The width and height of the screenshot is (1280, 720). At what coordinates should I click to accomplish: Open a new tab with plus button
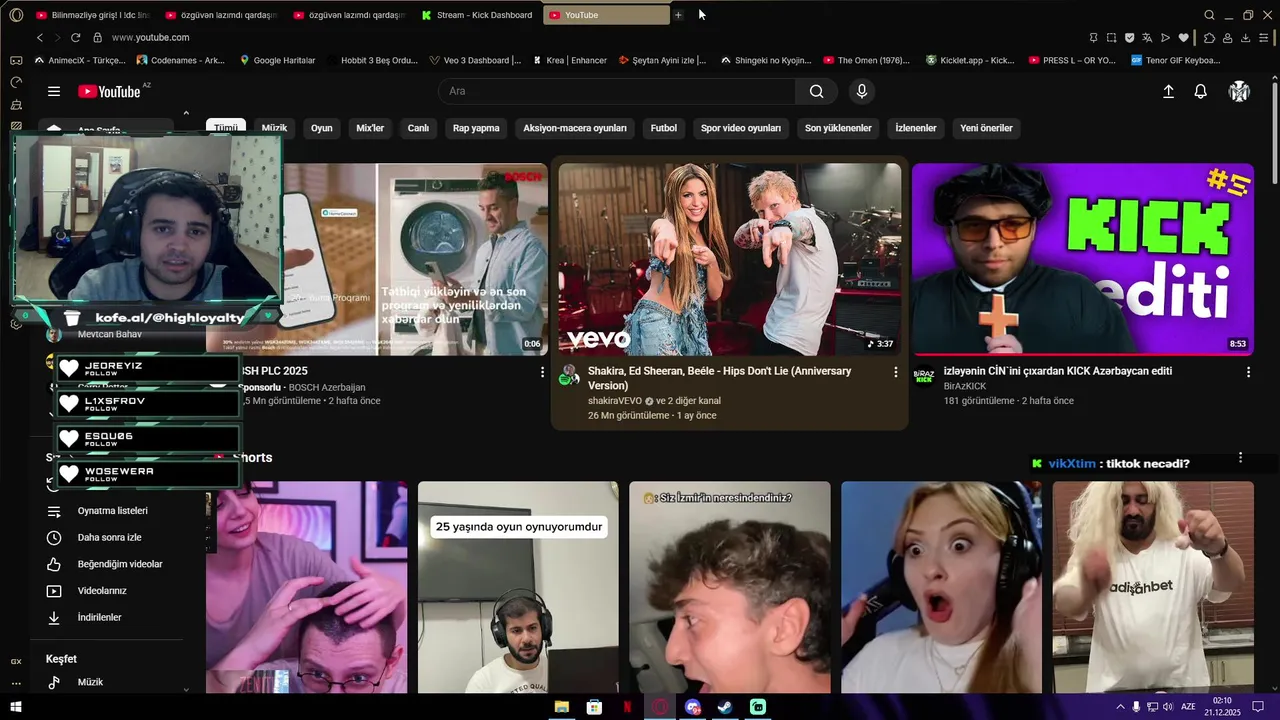(678, 15)
